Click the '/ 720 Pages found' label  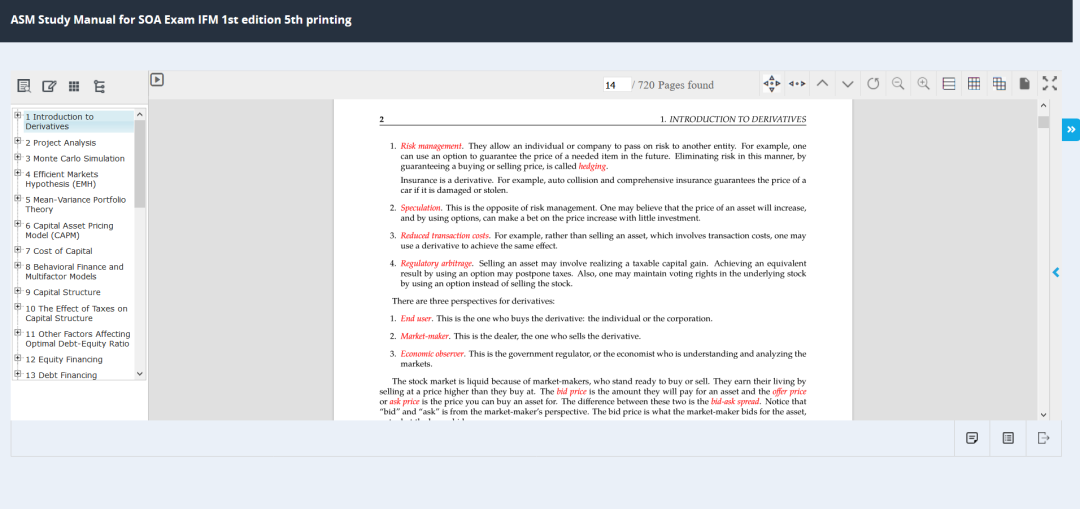pyautogui.click(x=673, y=85)
